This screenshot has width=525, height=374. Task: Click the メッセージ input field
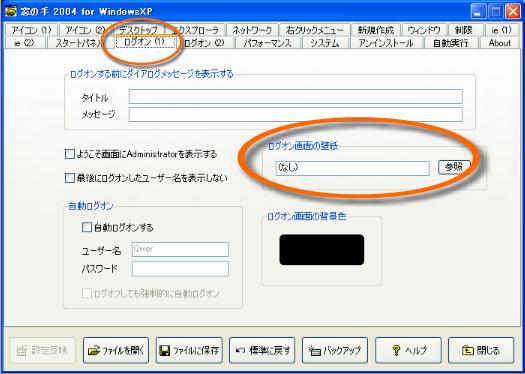click(296, 114)
